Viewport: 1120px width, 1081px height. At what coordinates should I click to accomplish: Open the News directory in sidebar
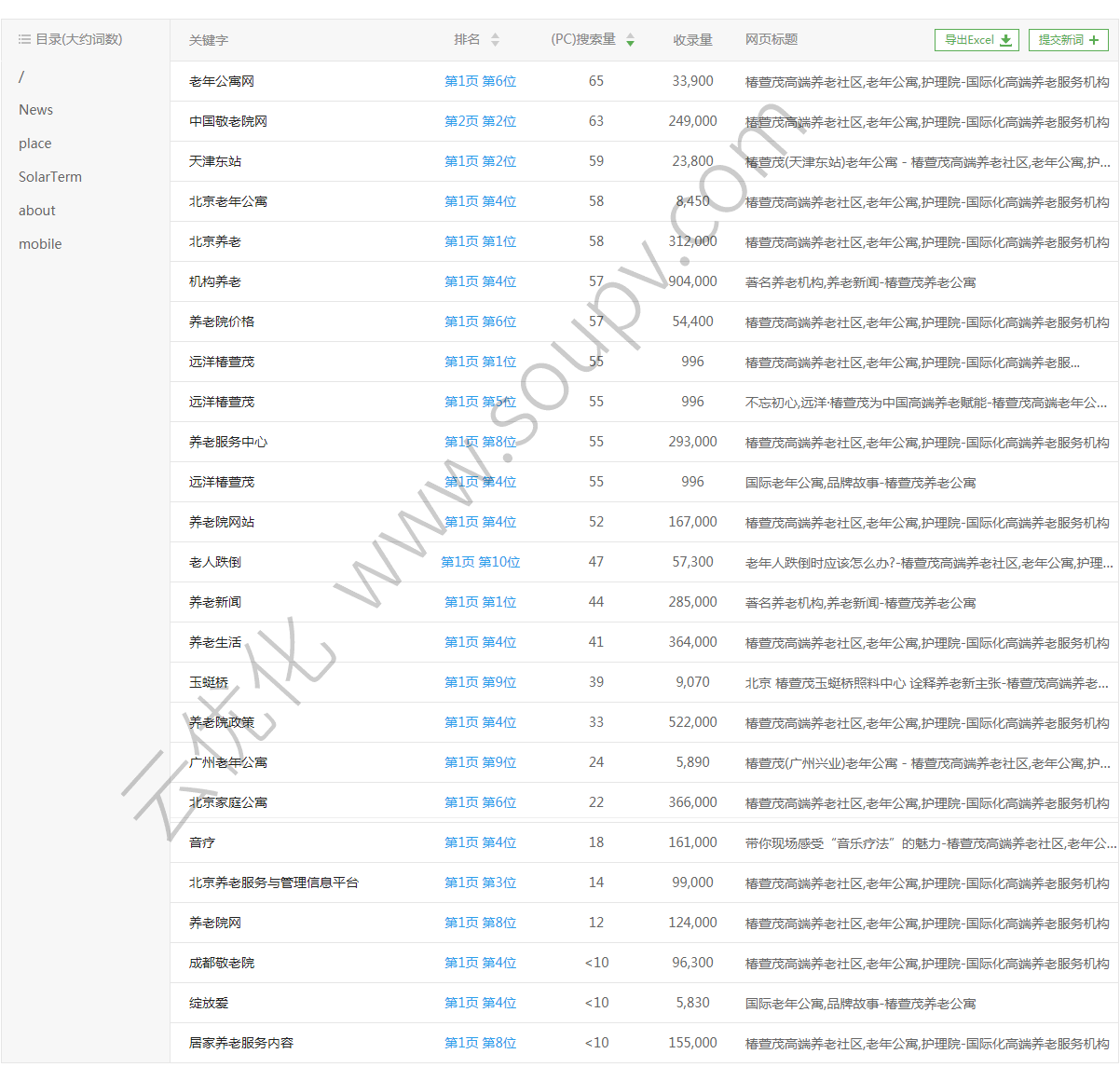[35, 110]
